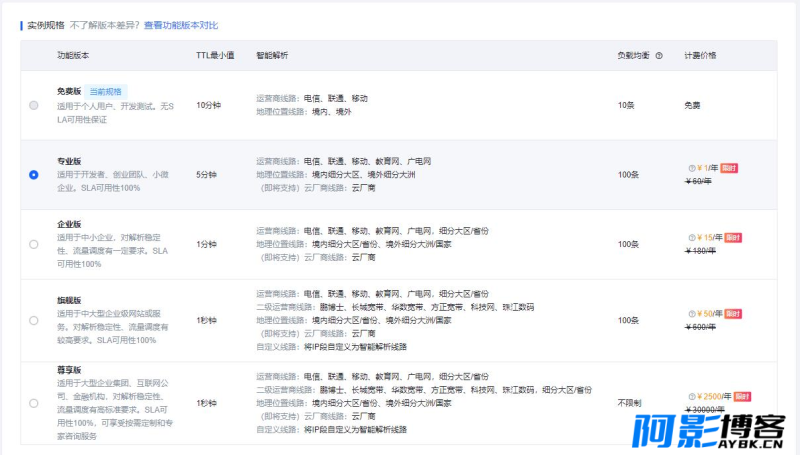Screen dimensions: 800x455
Task: Select the 尊享版 radio button
Action: (x=34, y=403)
